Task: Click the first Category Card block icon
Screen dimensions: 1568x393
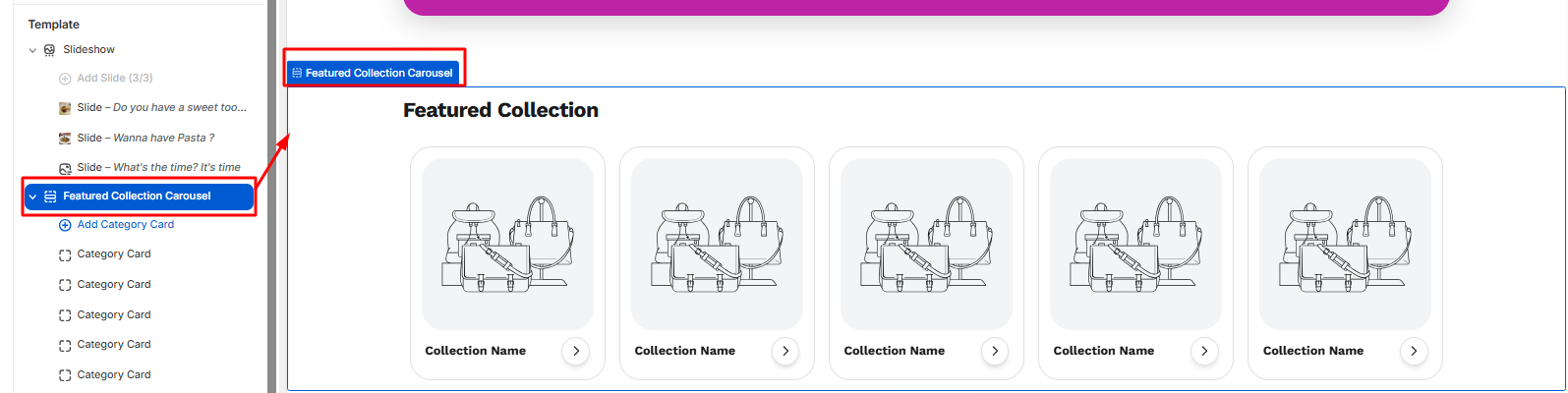Action: tap(65, 254)
